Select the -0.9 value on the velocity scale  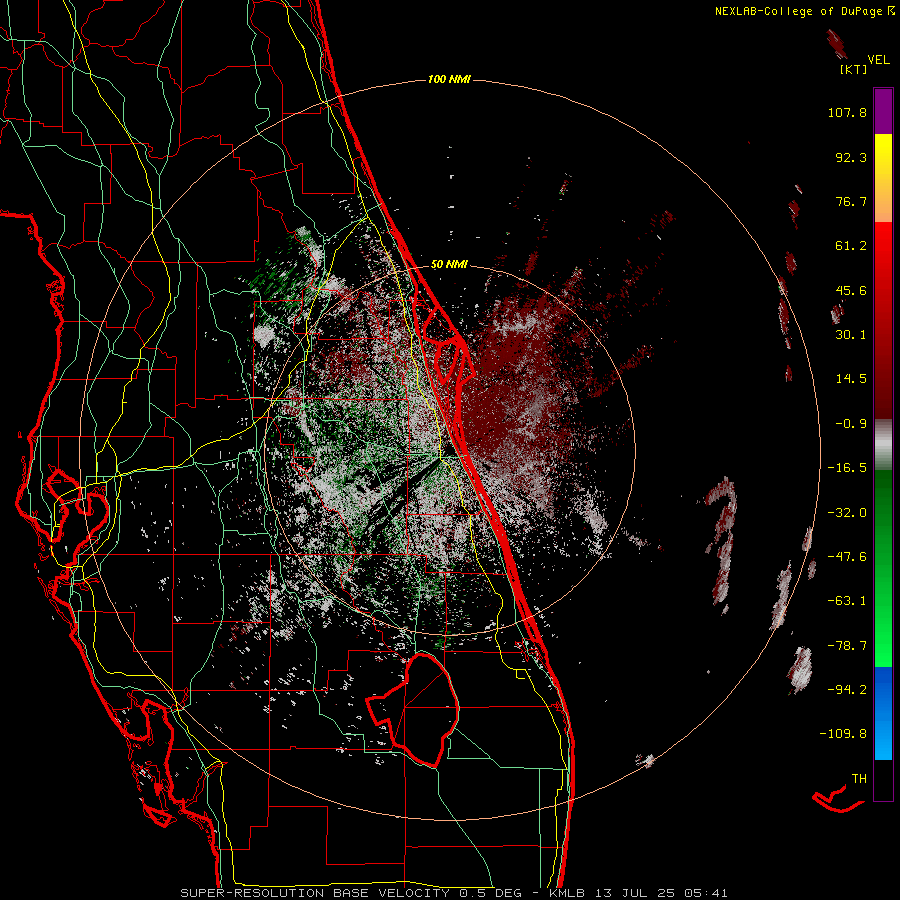851,424
